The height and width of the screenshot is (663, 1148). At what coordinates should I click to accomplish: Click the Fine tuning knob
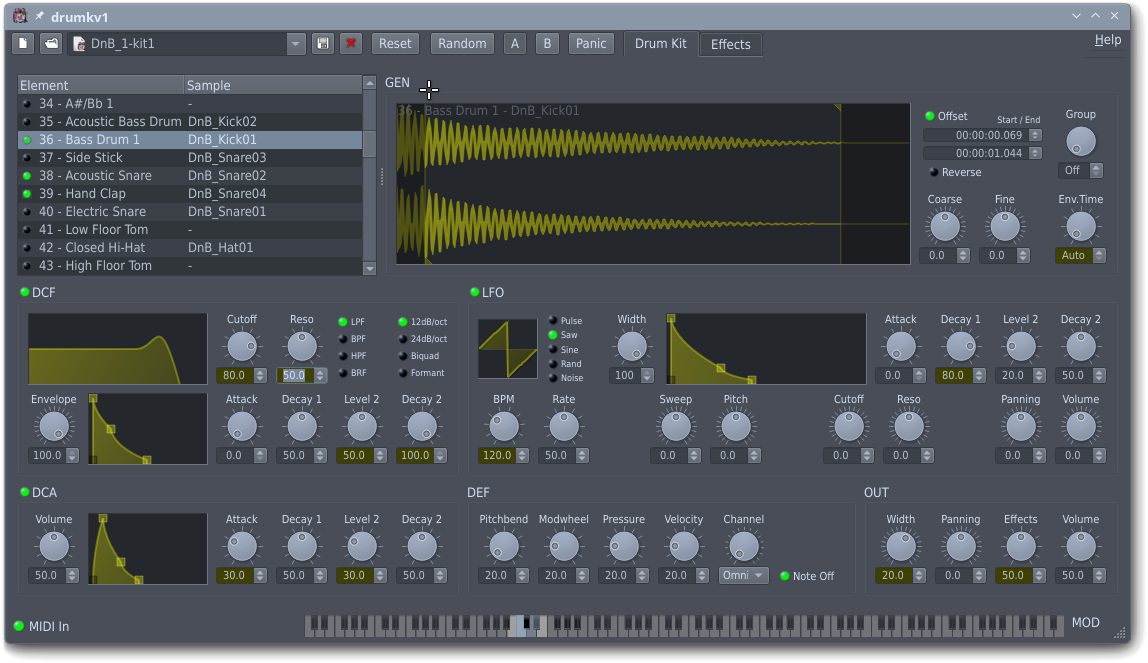(1004, 226)
